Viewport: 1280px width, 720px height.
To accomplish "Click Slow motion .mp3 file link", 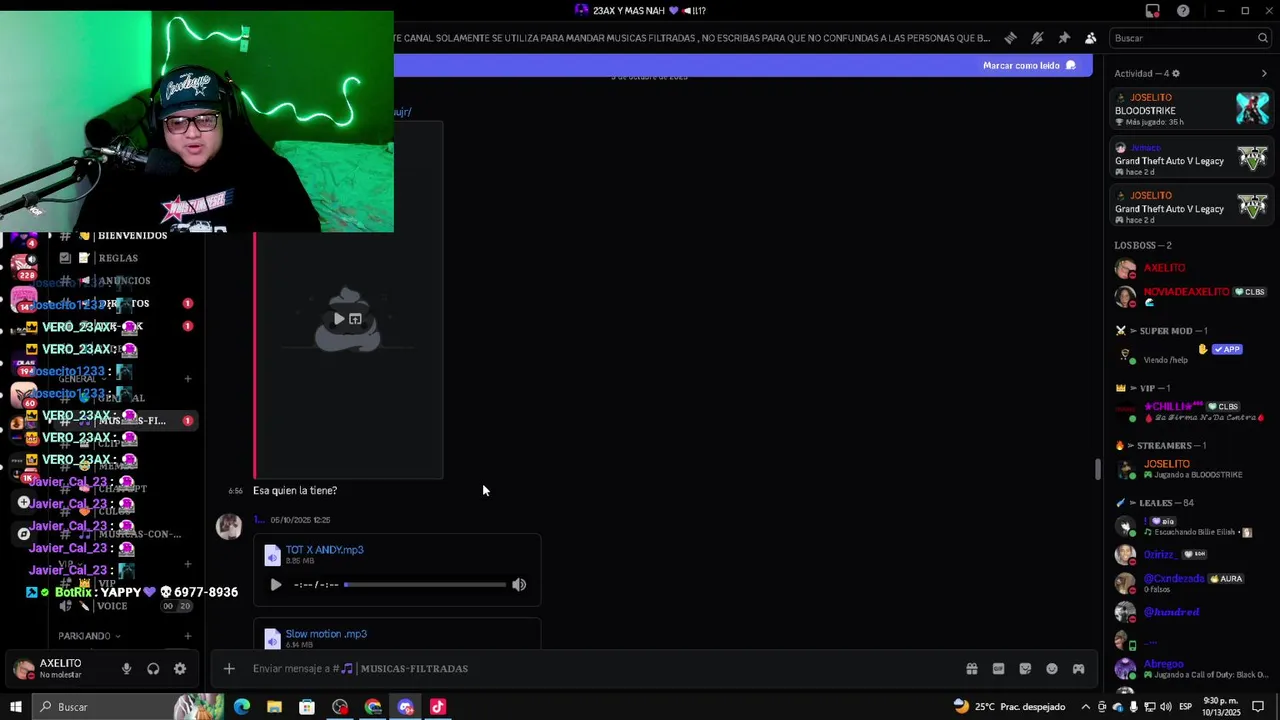I will [326, 634].
